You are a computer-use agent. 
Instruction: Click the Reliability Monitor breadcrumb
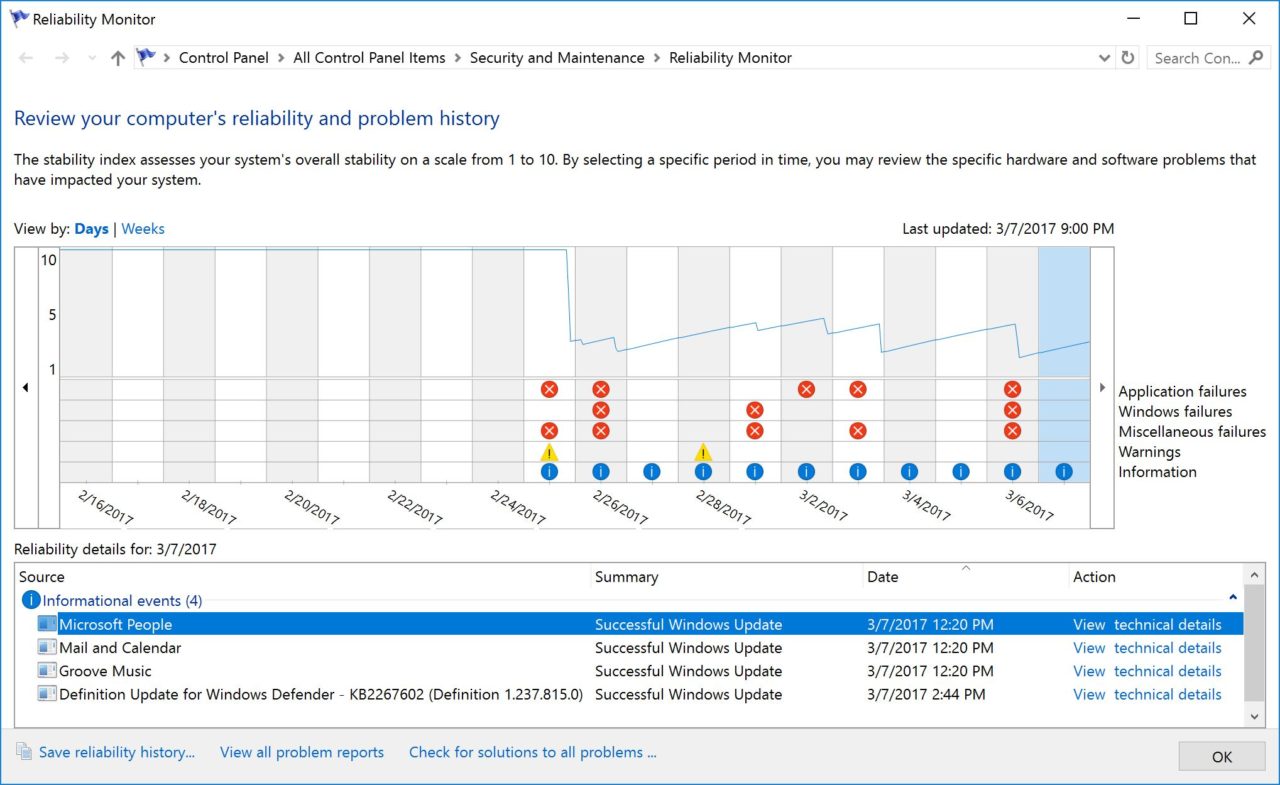(730, 58)
